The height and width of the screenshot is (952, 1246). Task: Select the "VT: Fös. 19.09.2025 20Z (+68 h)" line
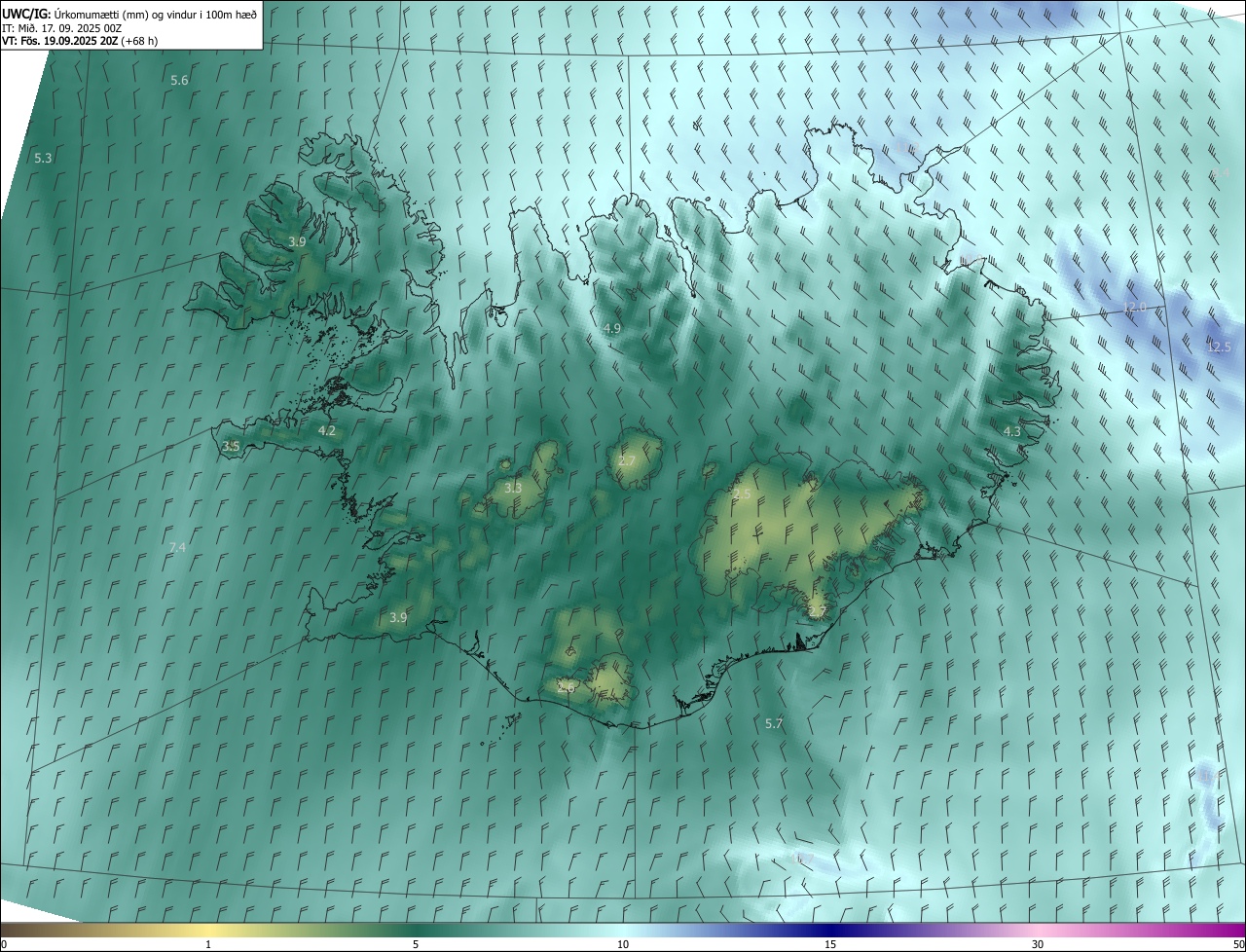tap(80, 41)
